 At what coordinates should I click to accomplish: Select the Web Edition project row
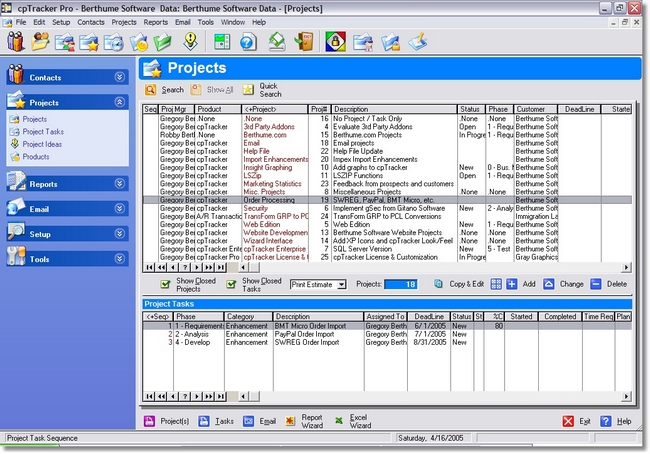388,224
